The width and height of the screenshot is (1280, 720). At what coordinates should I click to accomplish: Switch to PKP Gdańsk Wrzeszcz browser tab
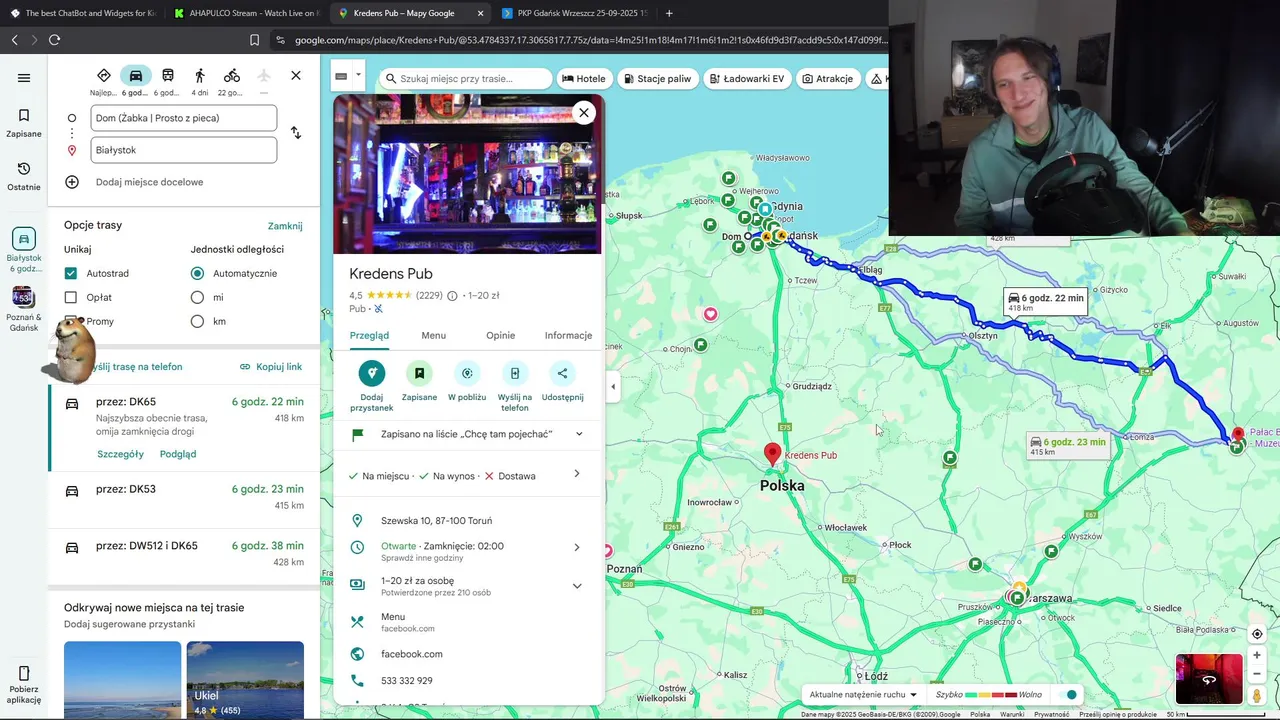click(x=574, y=13)
